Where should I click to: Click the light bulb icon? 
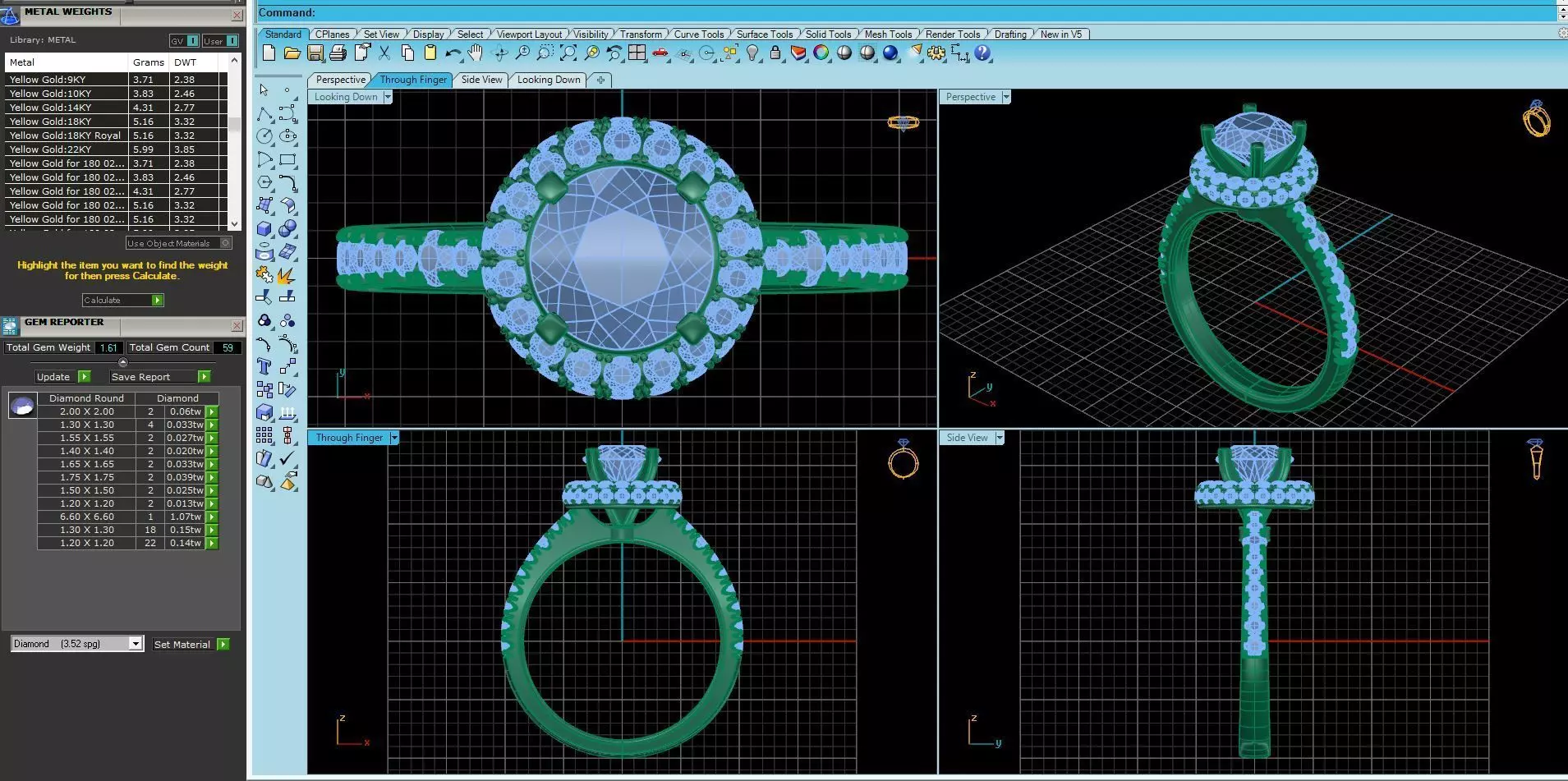click(x=752, y=53)
